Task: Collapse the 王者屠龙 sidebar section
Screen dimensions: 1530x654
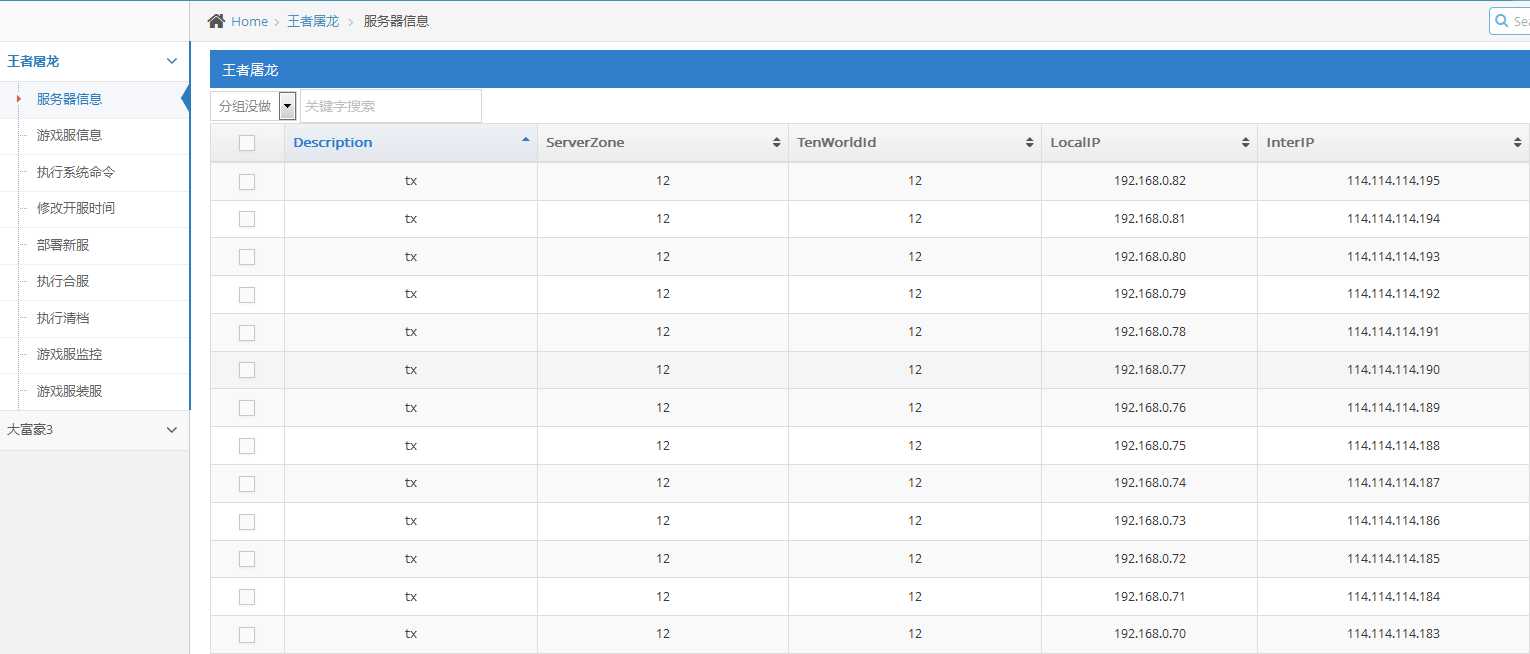Action: pyautogui.click(x=94, y=61)
